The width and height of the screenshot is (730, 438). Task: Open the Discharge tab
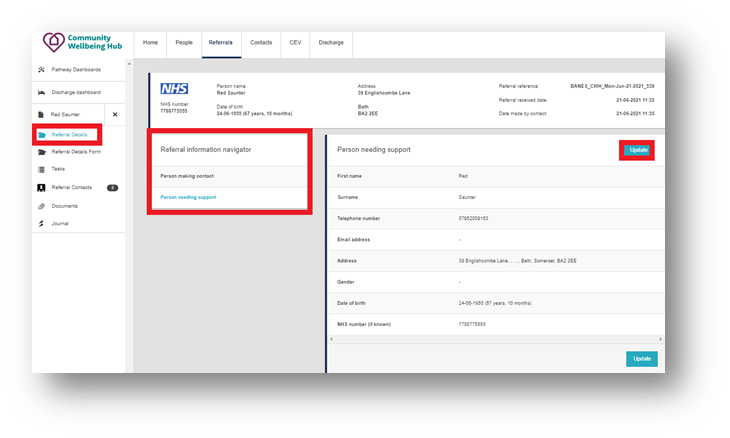click(331, 43)
